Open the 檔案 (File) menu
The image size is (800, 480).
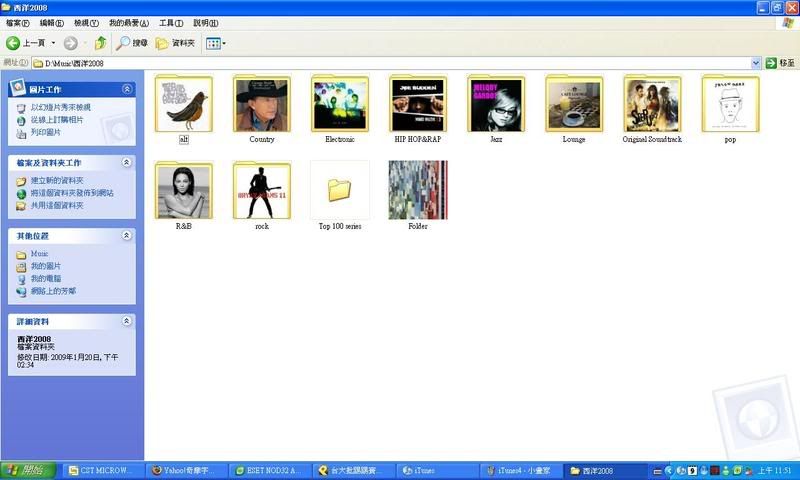[19, 23]
